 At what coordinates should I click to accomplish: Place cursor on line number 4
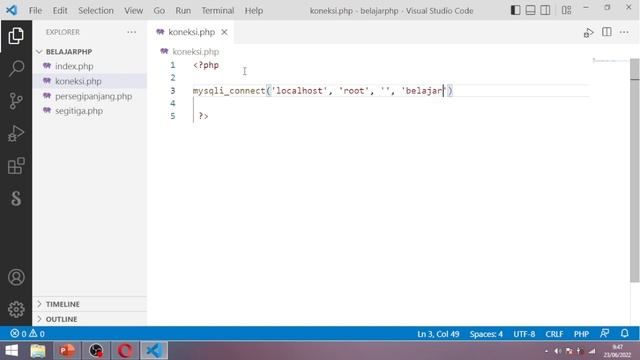pos(173,103)
